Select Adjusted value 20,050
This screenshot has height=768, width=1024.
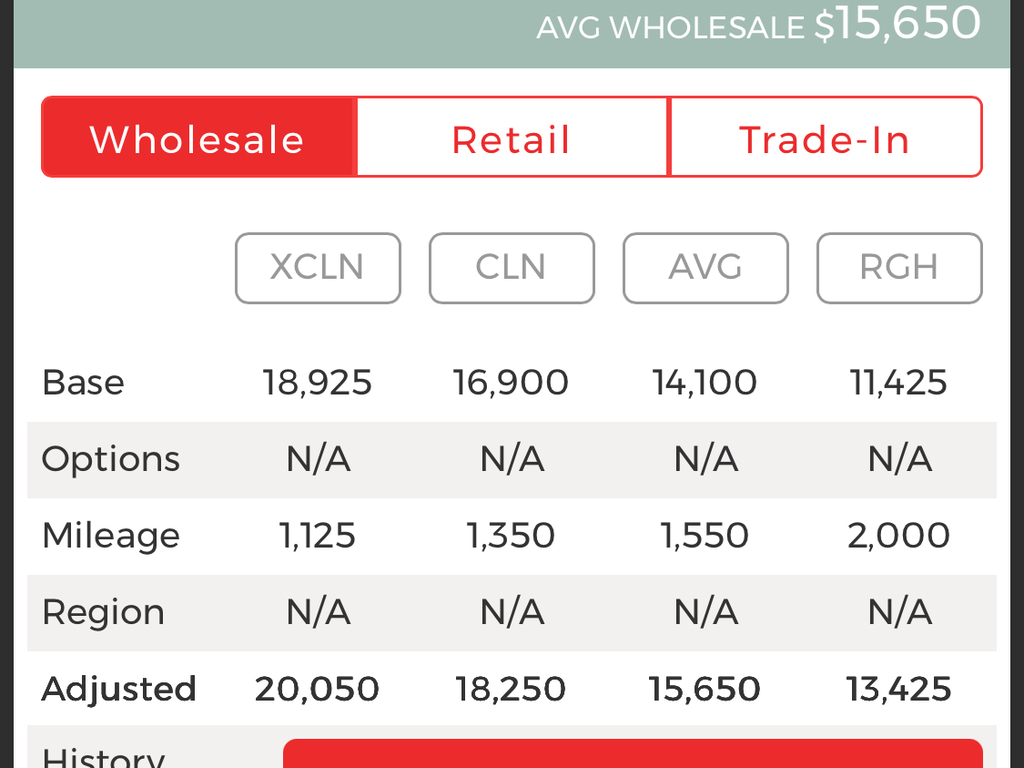[317, 689]
